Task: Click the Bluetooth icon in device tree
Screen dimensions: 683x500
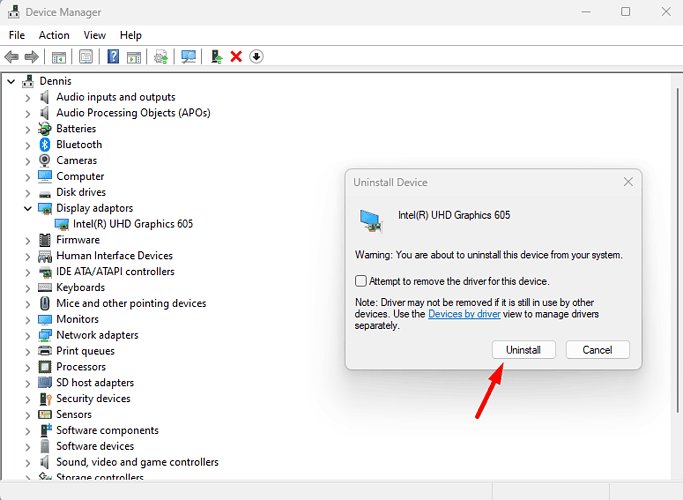Action: click(45, 144)
